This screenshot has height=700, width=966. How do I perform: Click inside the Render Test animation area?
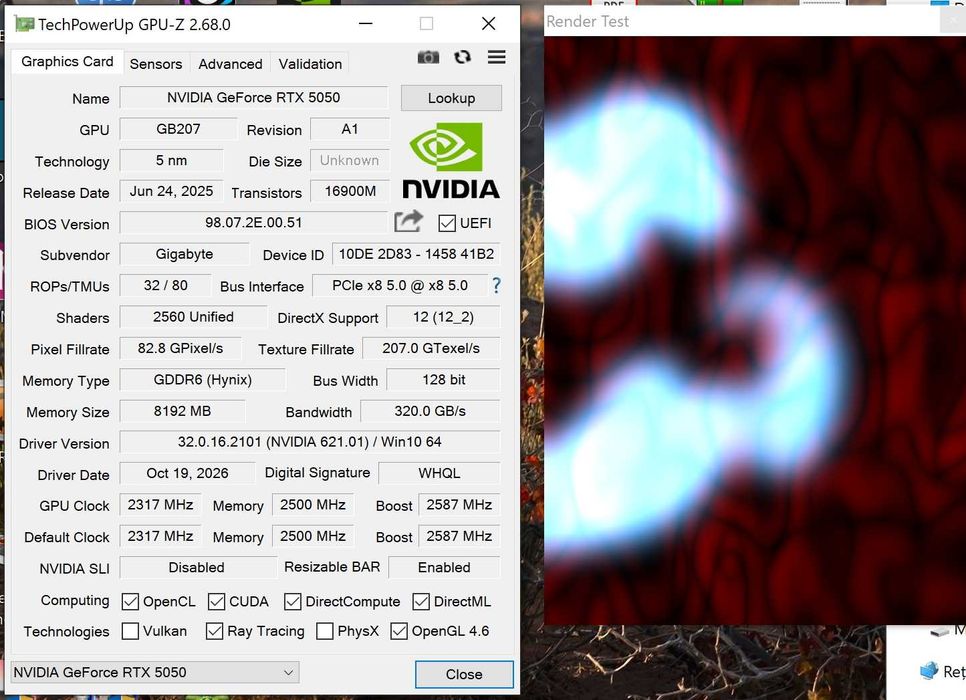point(755,330)
